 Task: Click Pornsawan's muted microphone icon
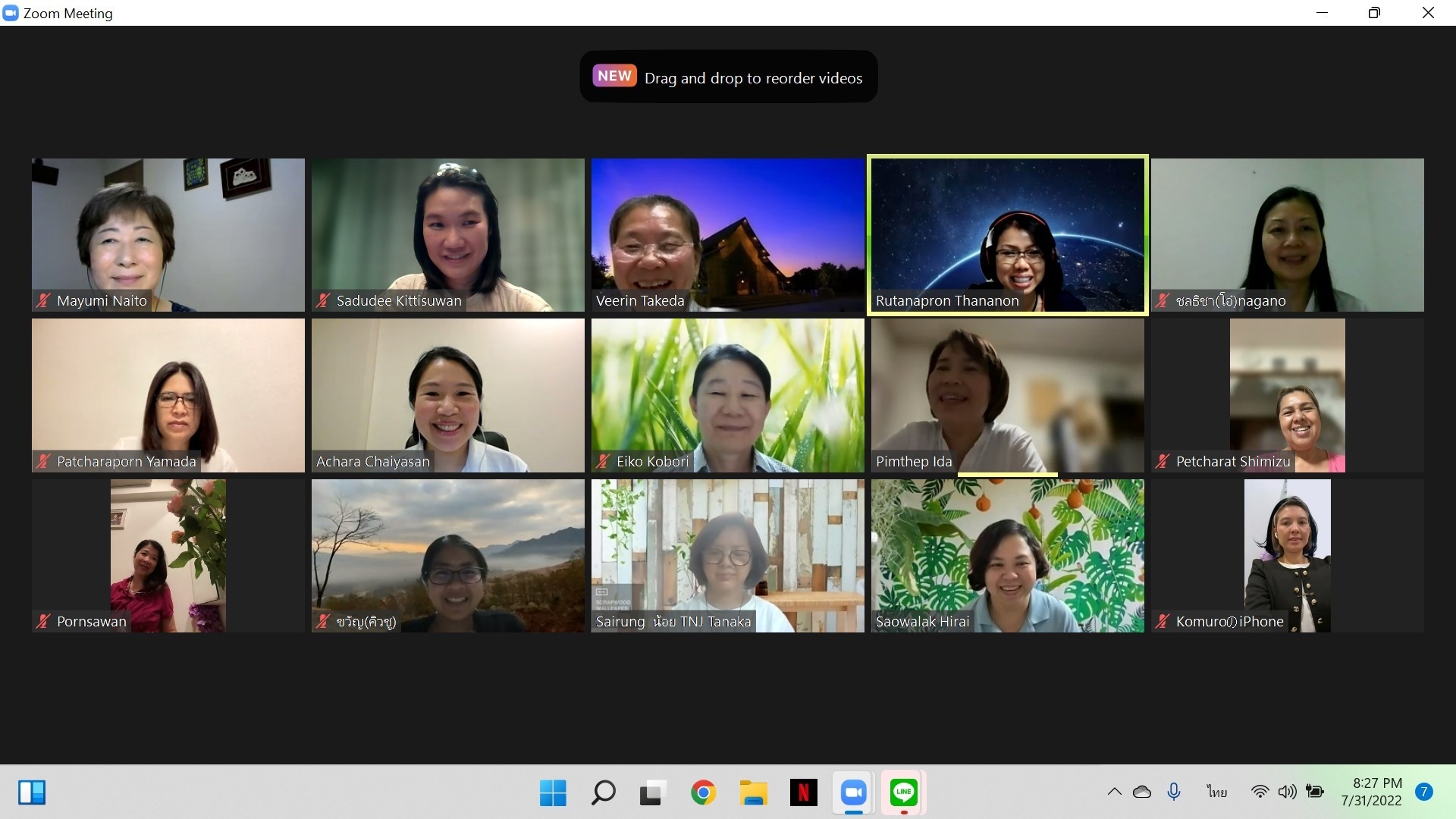(43, 621)
